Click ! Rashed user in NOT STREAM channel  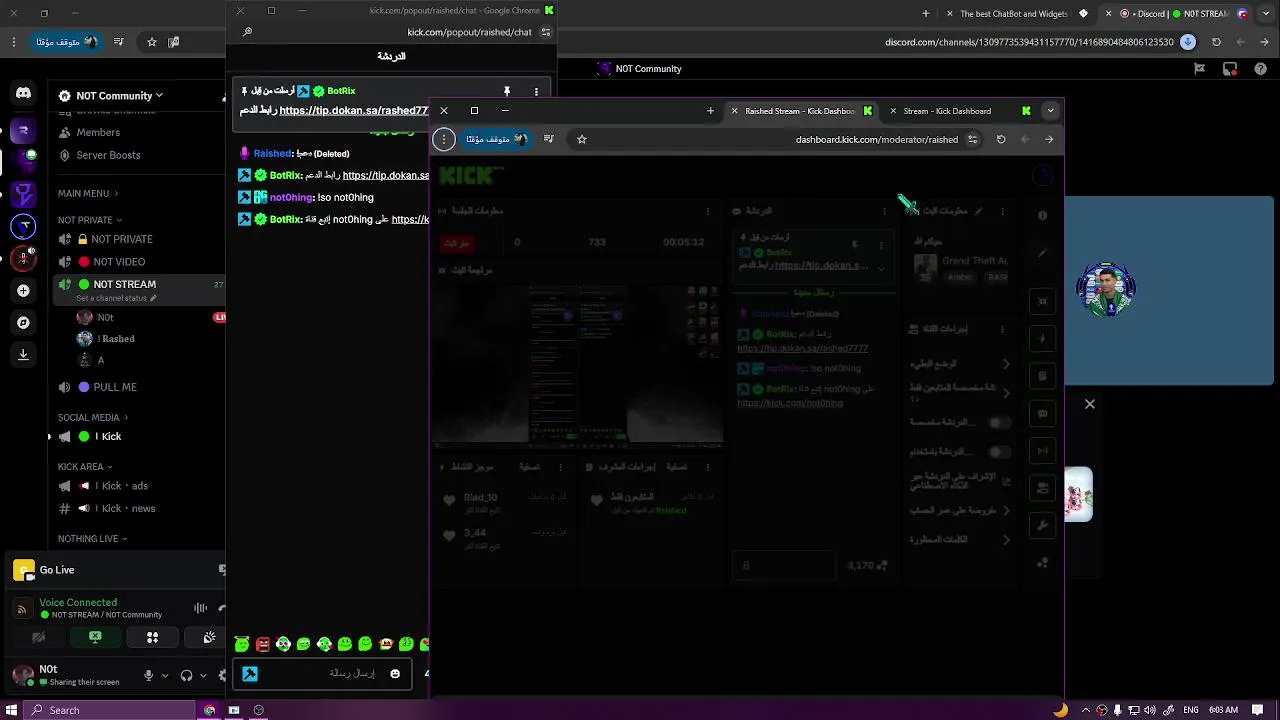pos(116,339)
